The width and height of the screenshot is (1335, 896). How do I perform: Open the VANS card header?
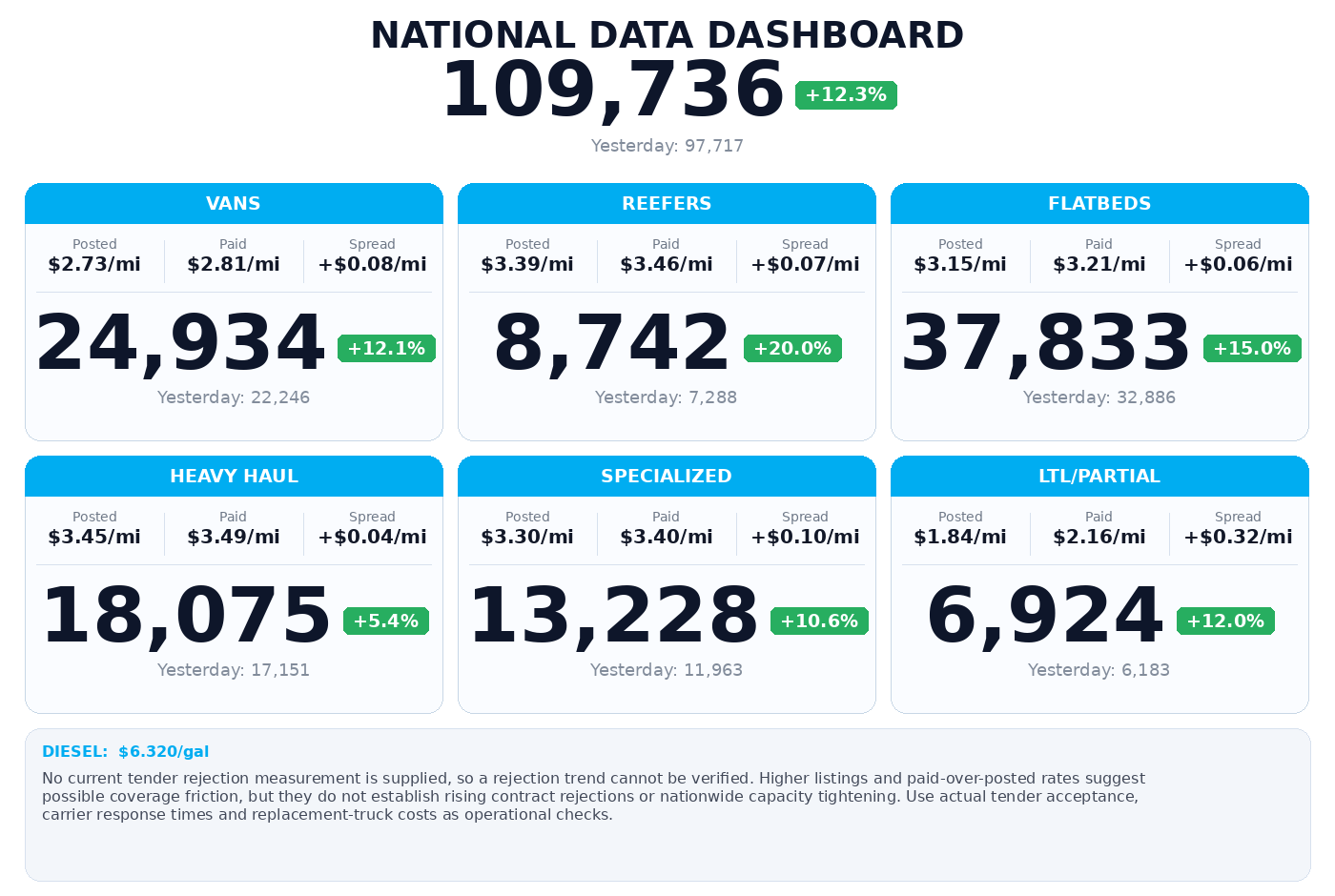point(234,203)
